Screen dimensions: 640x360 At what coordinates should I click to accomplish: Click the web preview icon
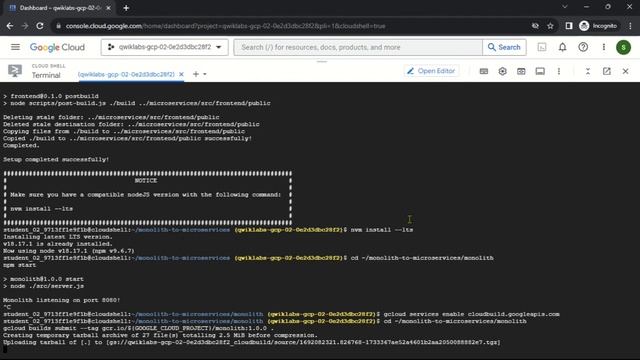(521, 71)
